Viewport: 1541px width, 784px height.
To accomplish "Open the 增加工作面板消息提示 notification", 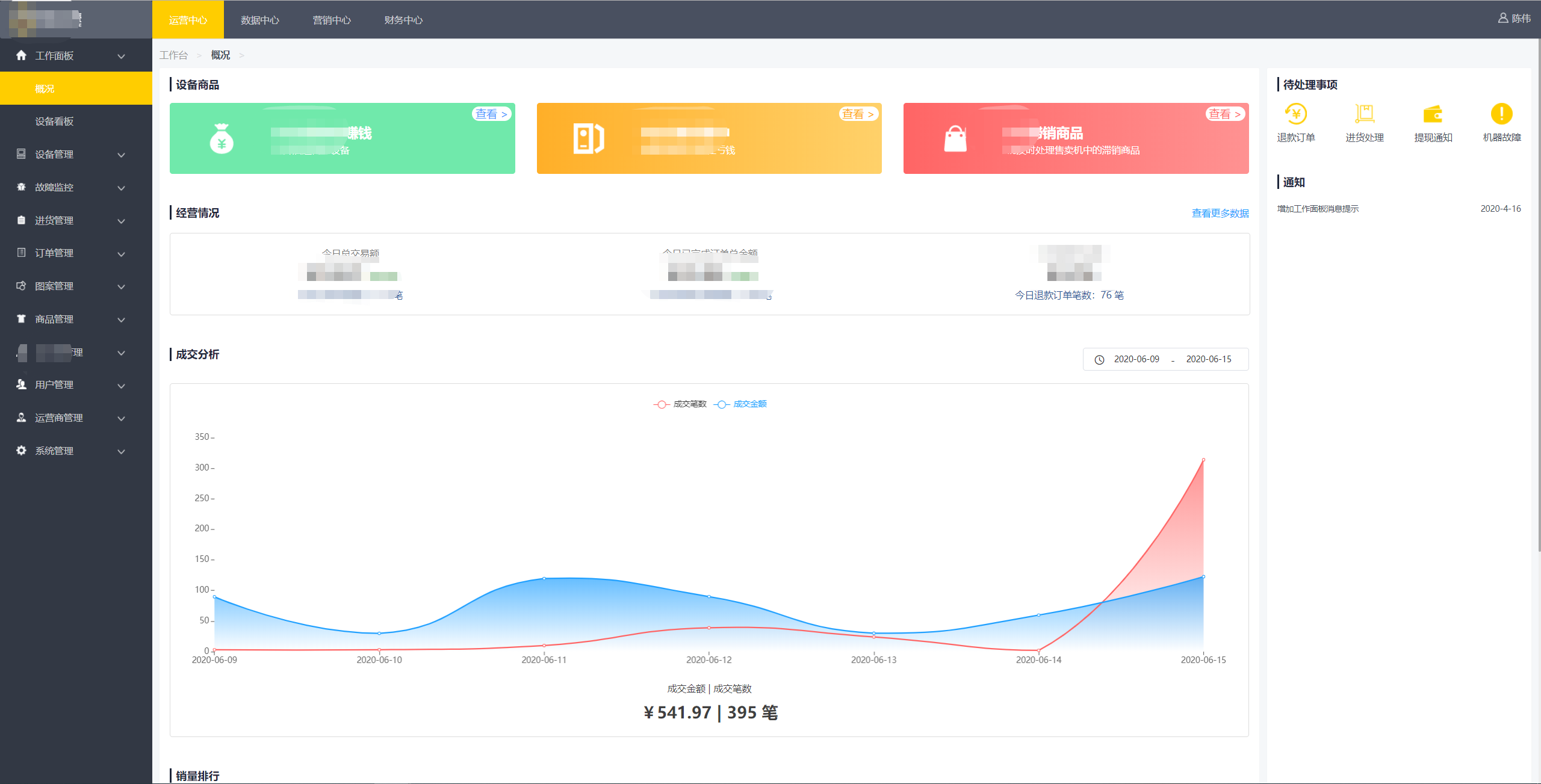I will click(1318, 209).
